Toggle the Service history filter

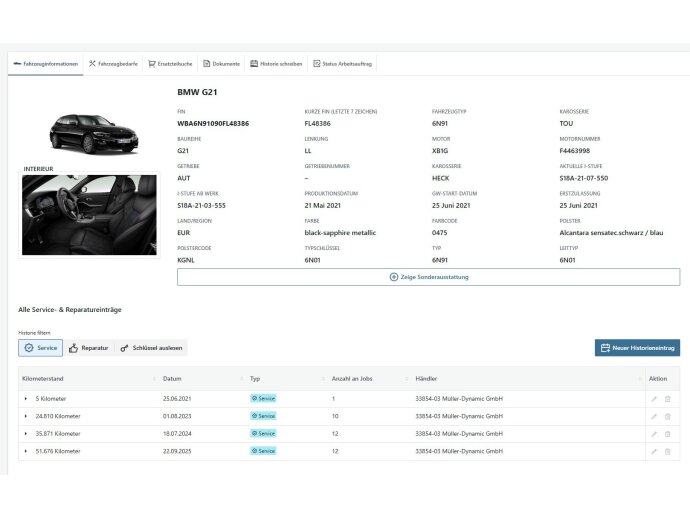pos(41,348)
